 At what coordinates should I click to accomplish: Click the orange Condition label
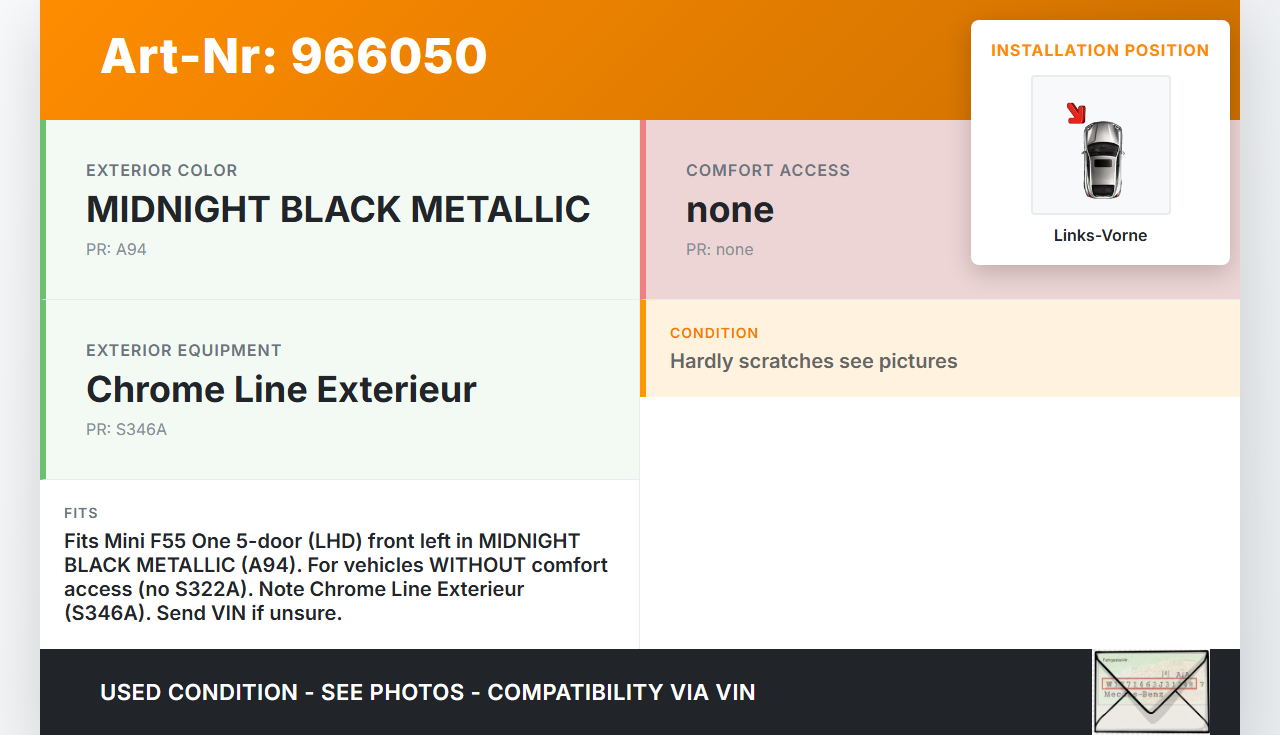coord(714,333)
